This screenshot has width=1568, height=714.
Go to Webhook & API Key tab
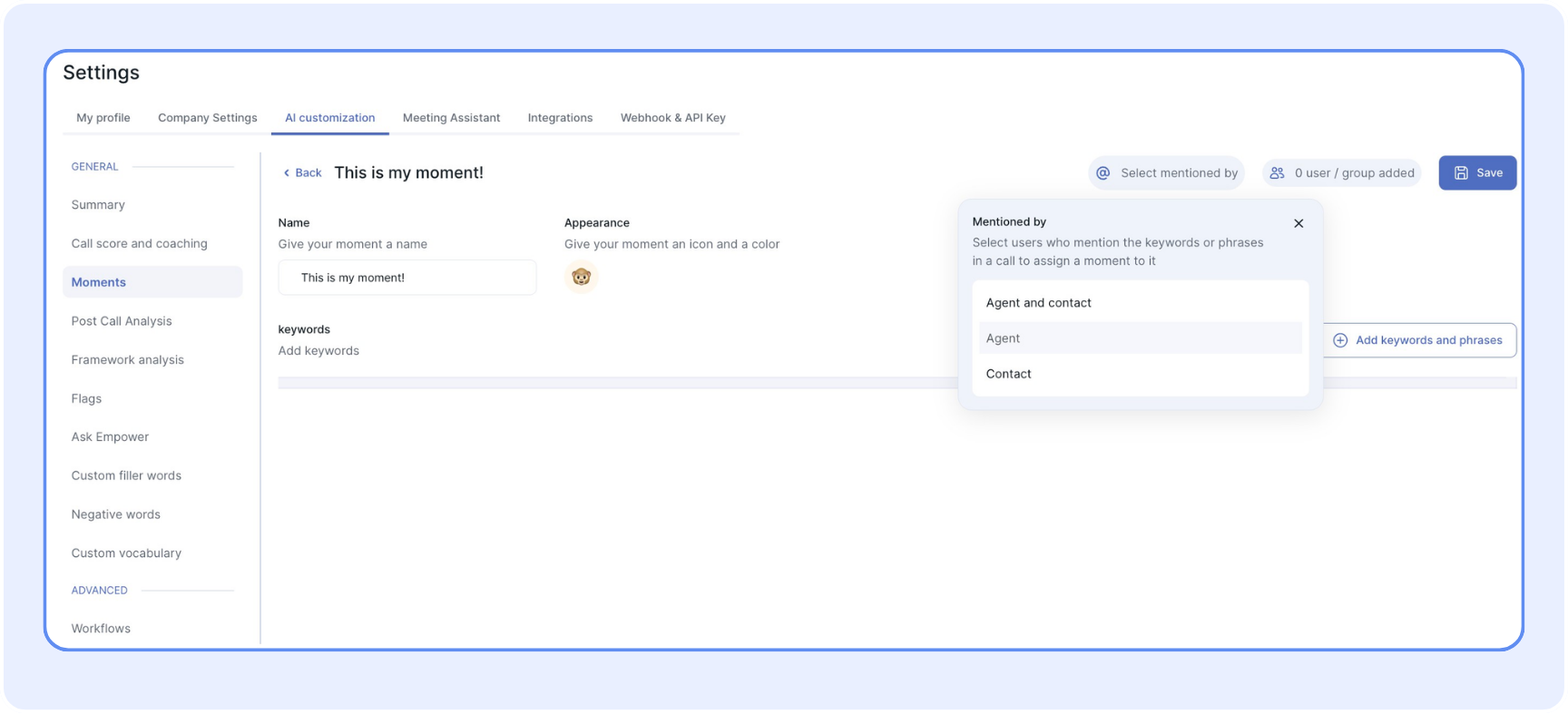672,118
